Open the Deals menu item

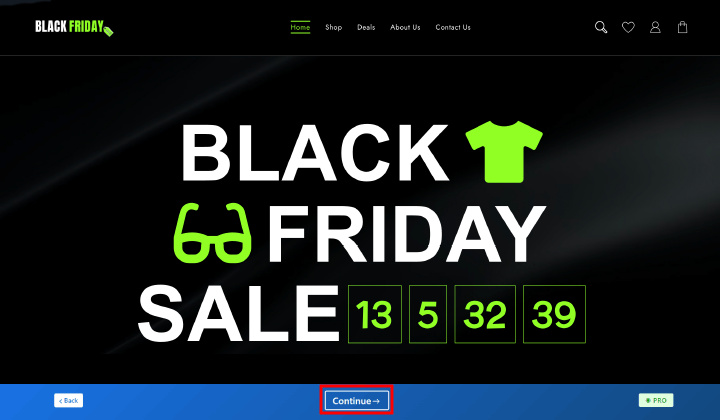click(366, 28)
